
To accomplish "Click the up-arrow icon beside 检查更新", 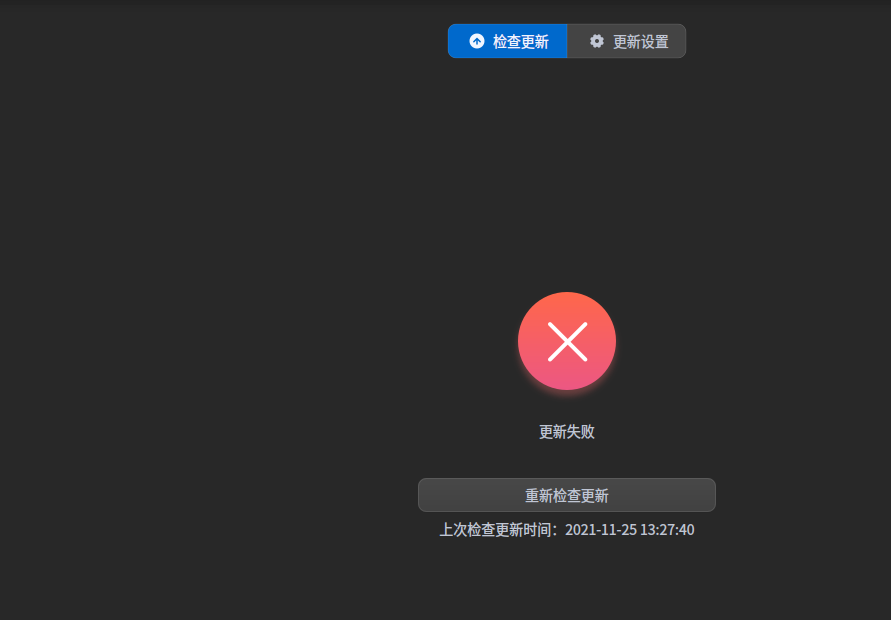I will [477, 41].
